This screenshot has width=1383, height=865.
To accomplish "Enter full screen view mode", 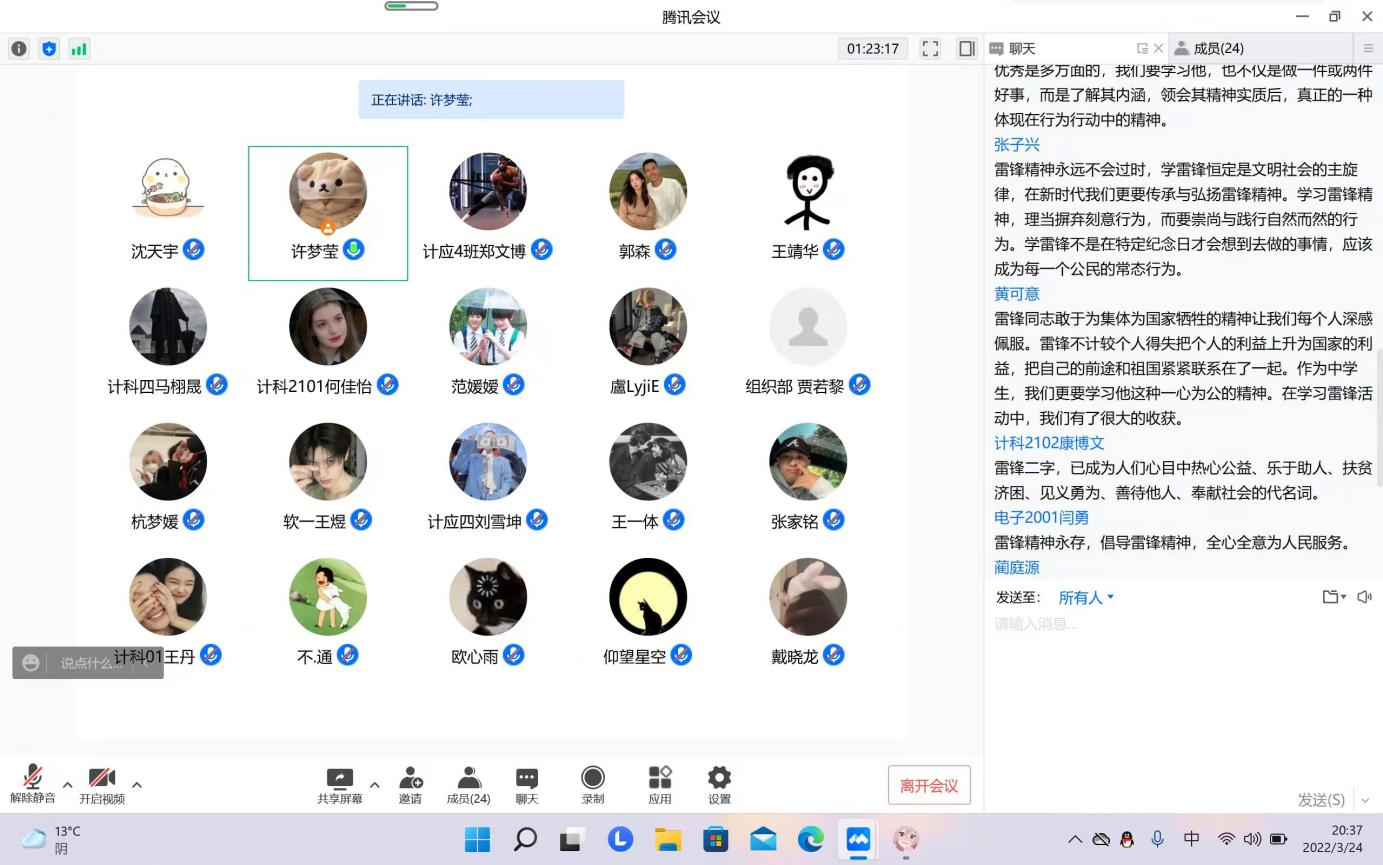I will click(930, 48).
